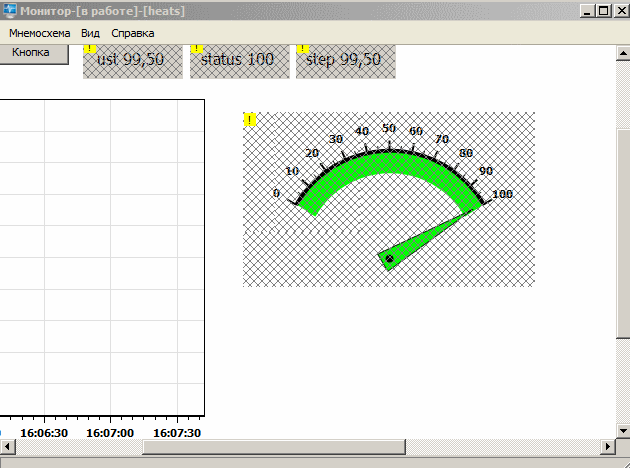The image size is (630, 468).
Task: Select the status 100 value indicator
Action: 240,61
